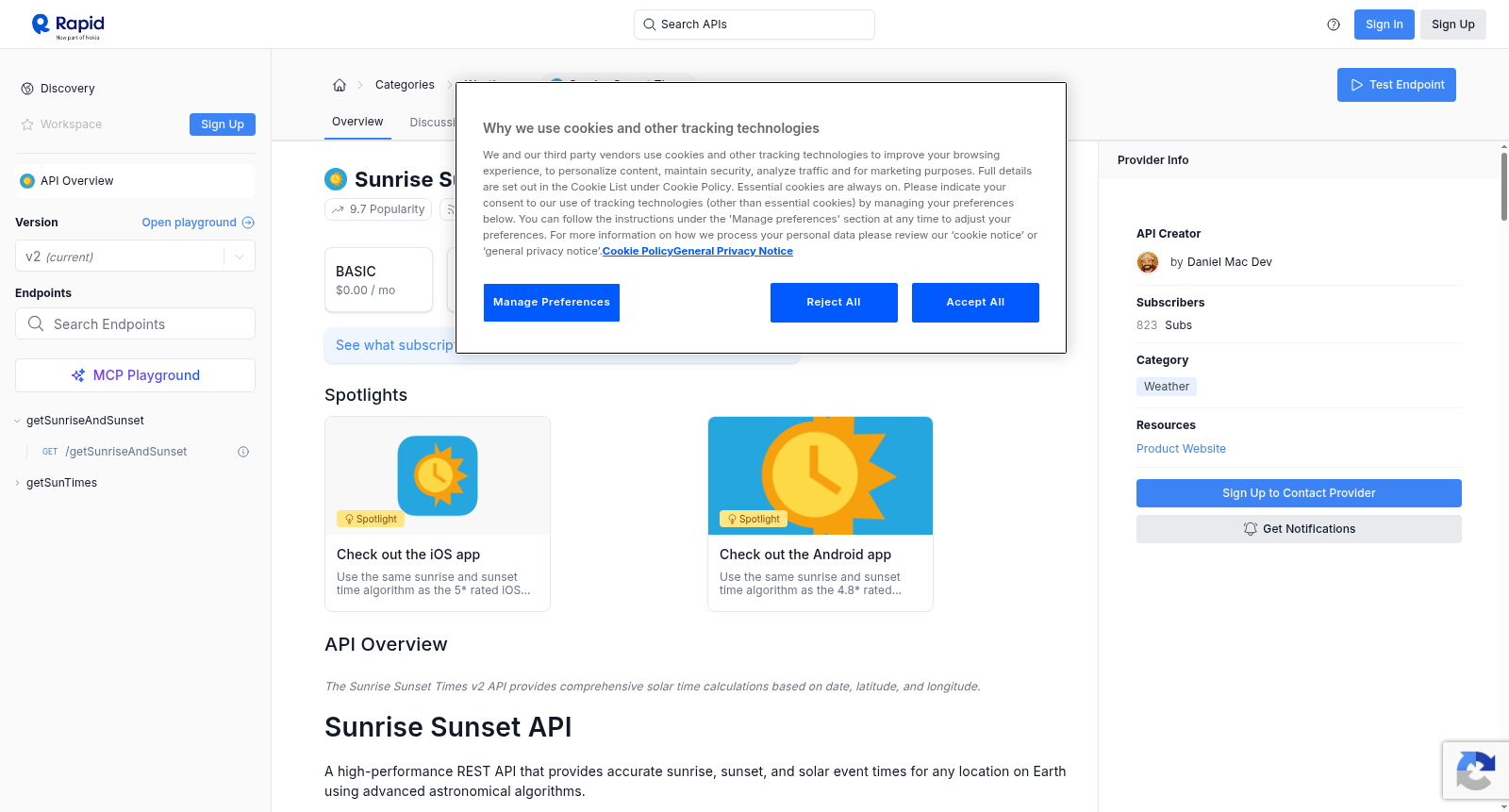Expand the getSunTimes endpoint group
Viewport: 1509px width, 812px height.
[17, 483]
